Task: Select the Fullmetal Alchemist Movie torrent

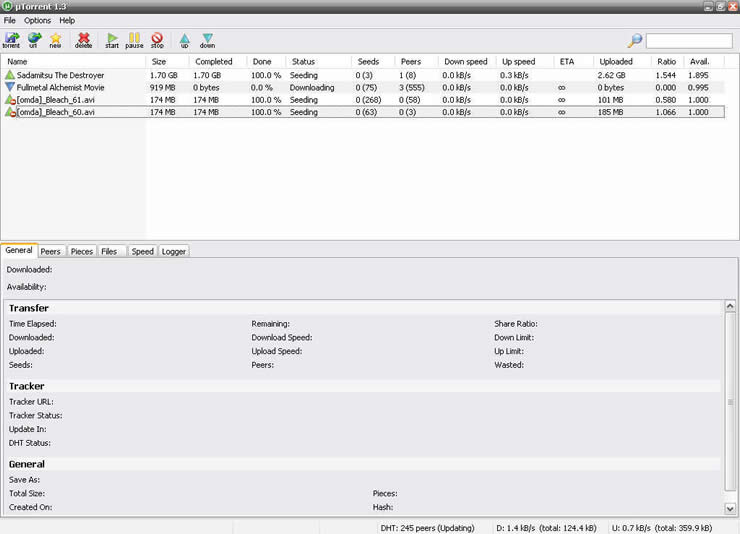Action: [363, 87]
